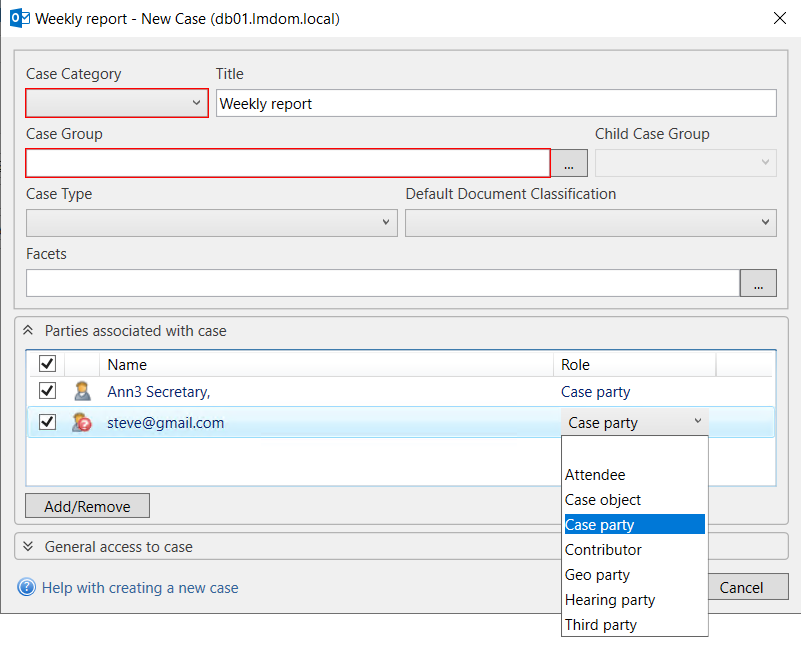
Task: Open Help with creating a new case link
Action: 140,588
